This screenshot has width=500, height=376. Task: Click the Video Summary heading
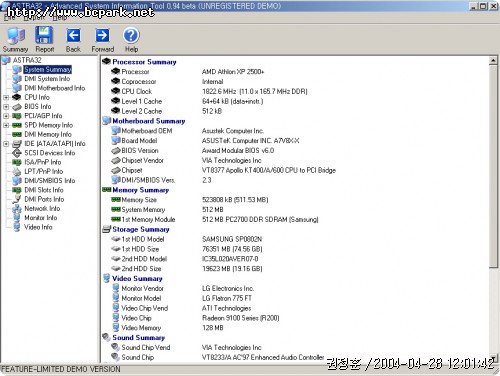137,278
